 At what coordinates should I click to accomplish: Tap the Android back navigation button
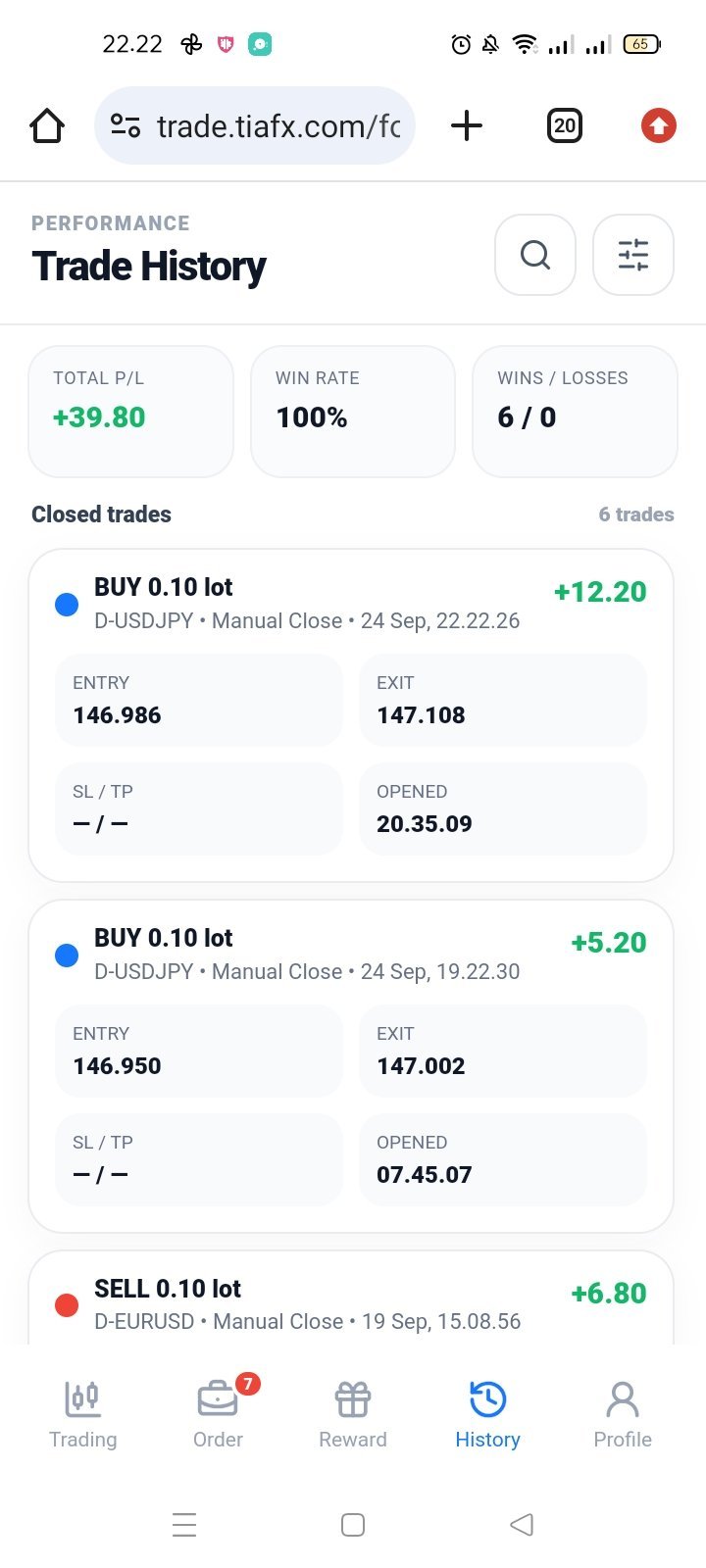[522, 1525]
